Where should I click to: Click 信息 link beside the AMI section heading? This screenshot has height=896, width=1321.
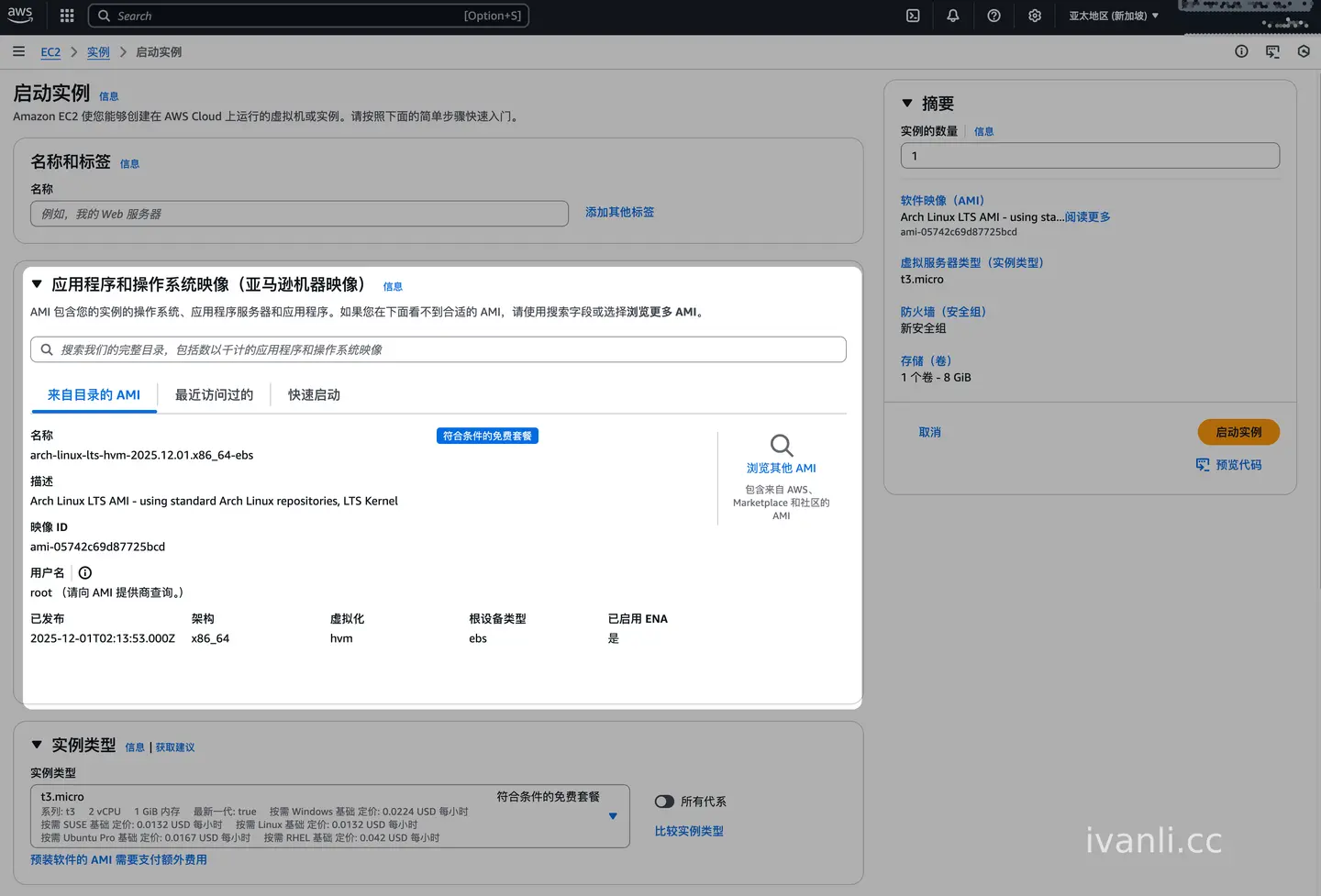pyautogui.click(x=393, y=287)
